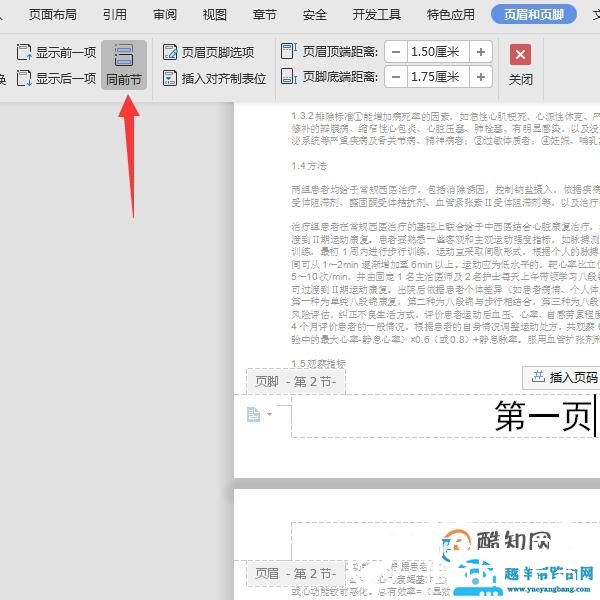This screenshot has width=600, height=600.
Task: Click the 页脚 - 第 2 节- label
Action: click(296, 382)
